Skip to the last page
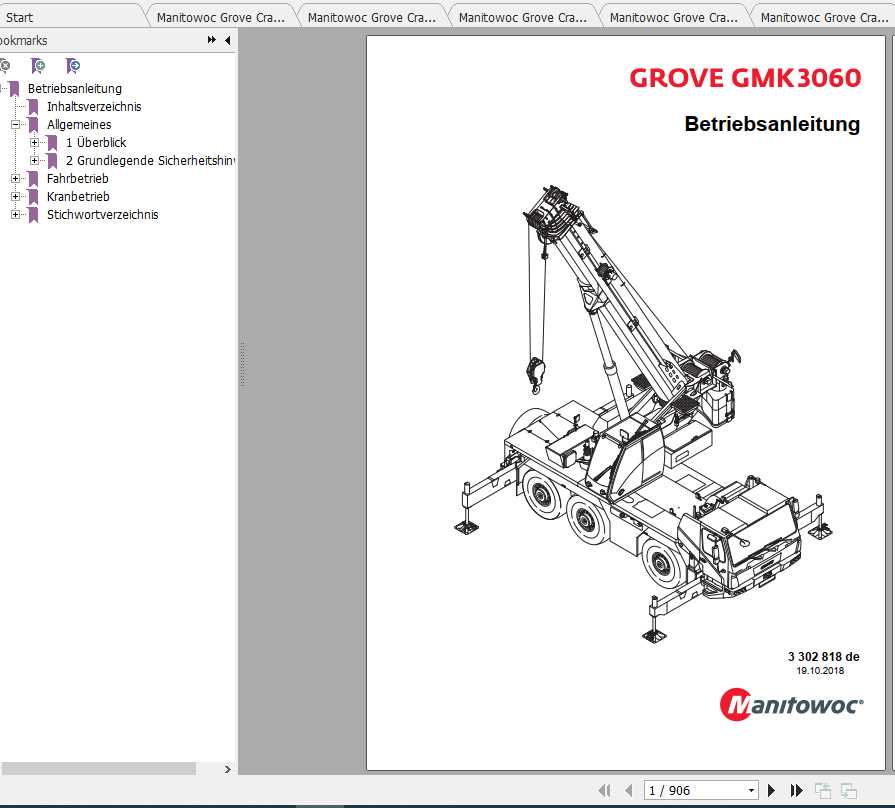Viewport: 895px width, 808px height. (x=796, y=789)
